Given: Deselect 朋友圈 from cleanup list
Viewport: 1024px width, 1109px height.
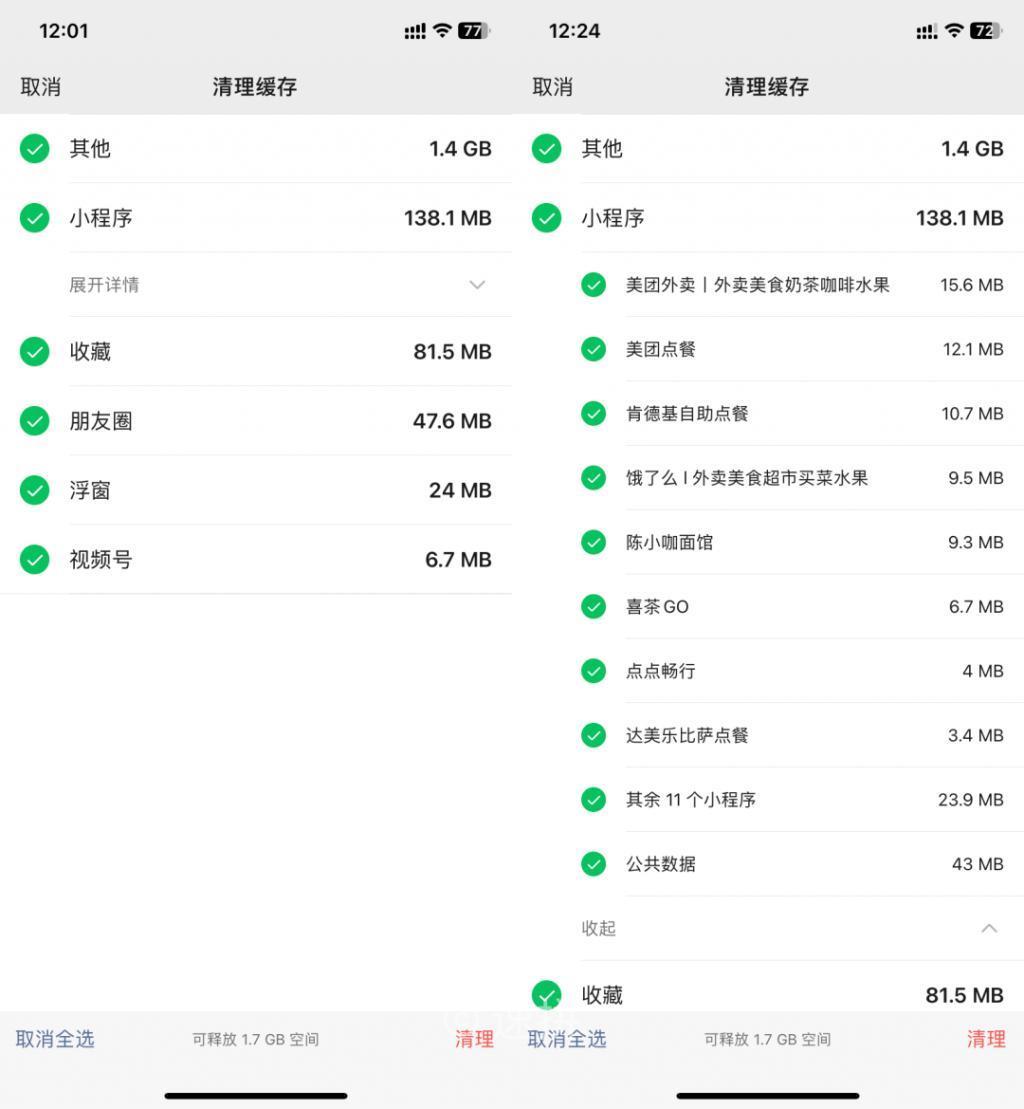Looking at the screenshot, I should 34,421.
